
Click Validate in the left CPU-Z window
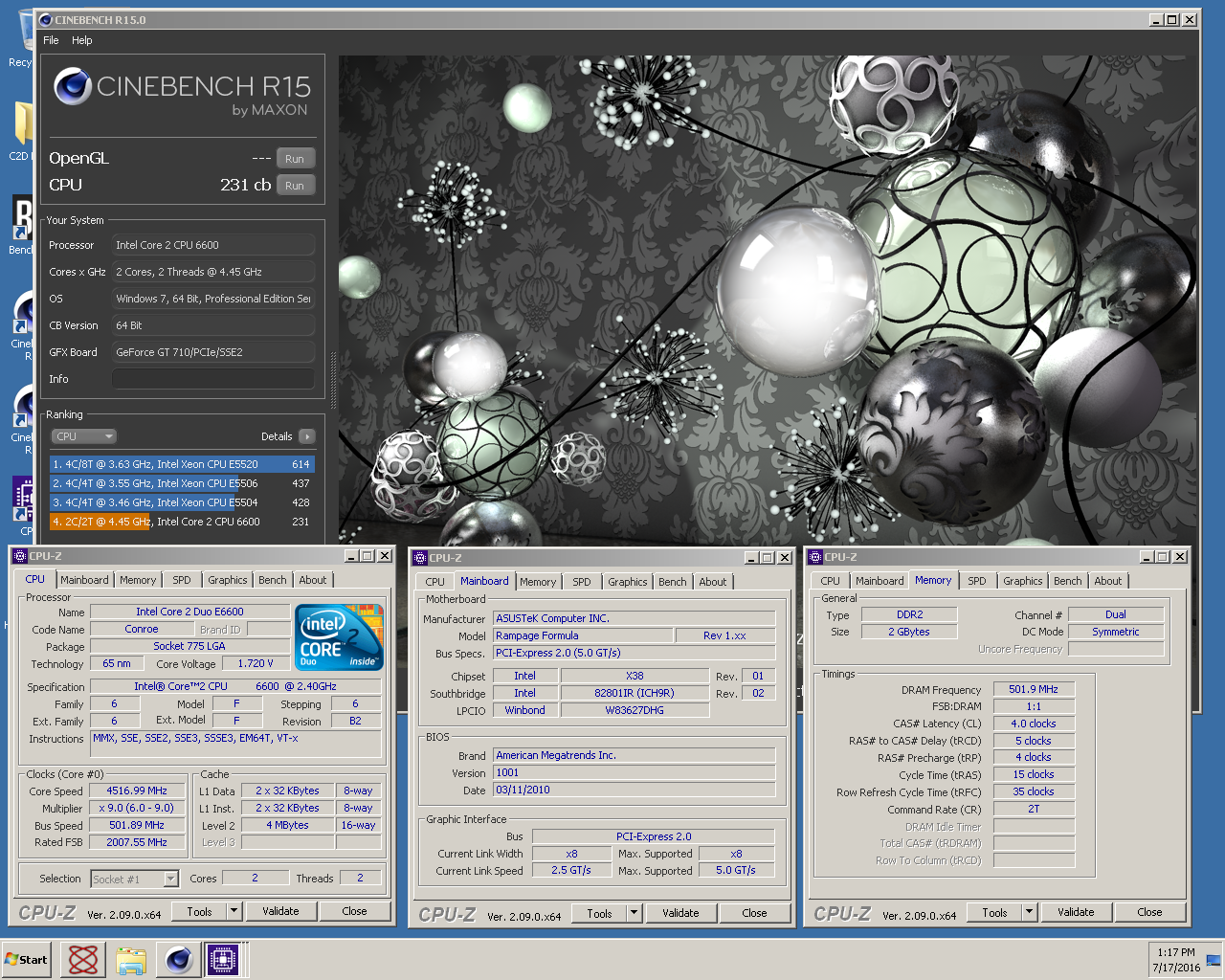click(280, 911)
